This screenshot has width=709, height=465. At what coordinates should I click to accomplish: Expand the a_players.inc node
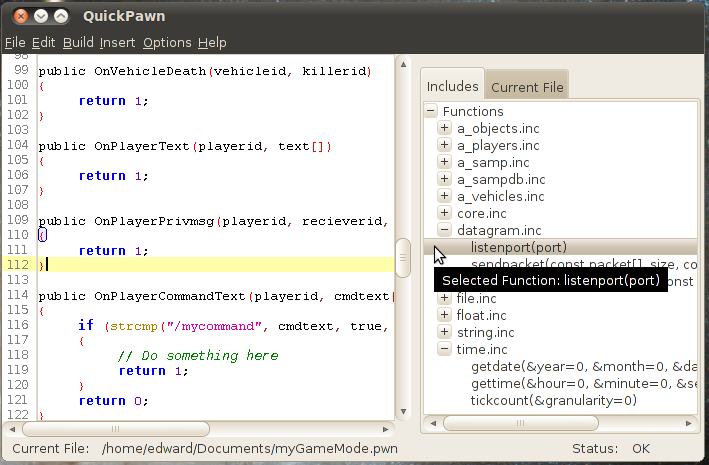tap(445, 146)
